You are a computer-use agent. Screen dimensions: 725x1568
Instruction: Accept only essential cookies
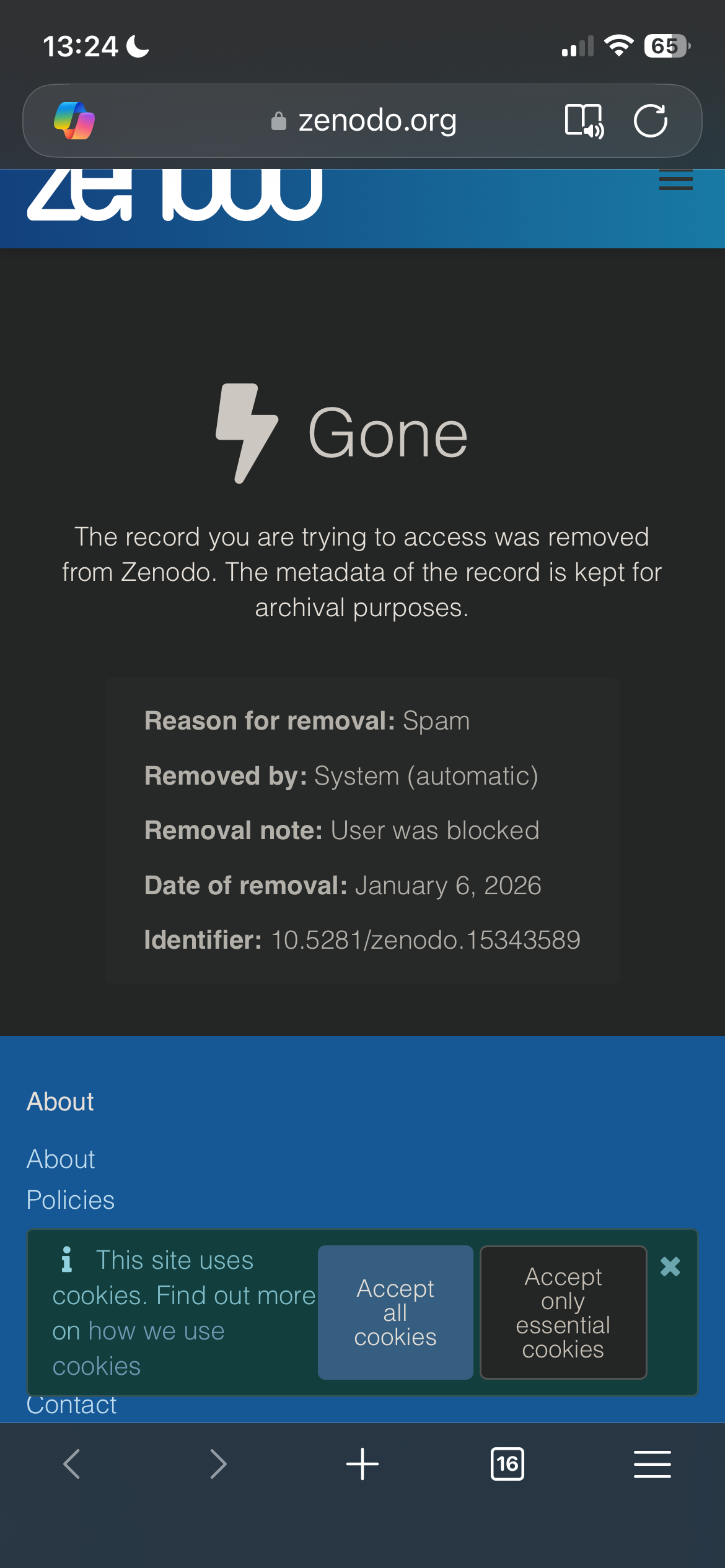click(563, 1312)
